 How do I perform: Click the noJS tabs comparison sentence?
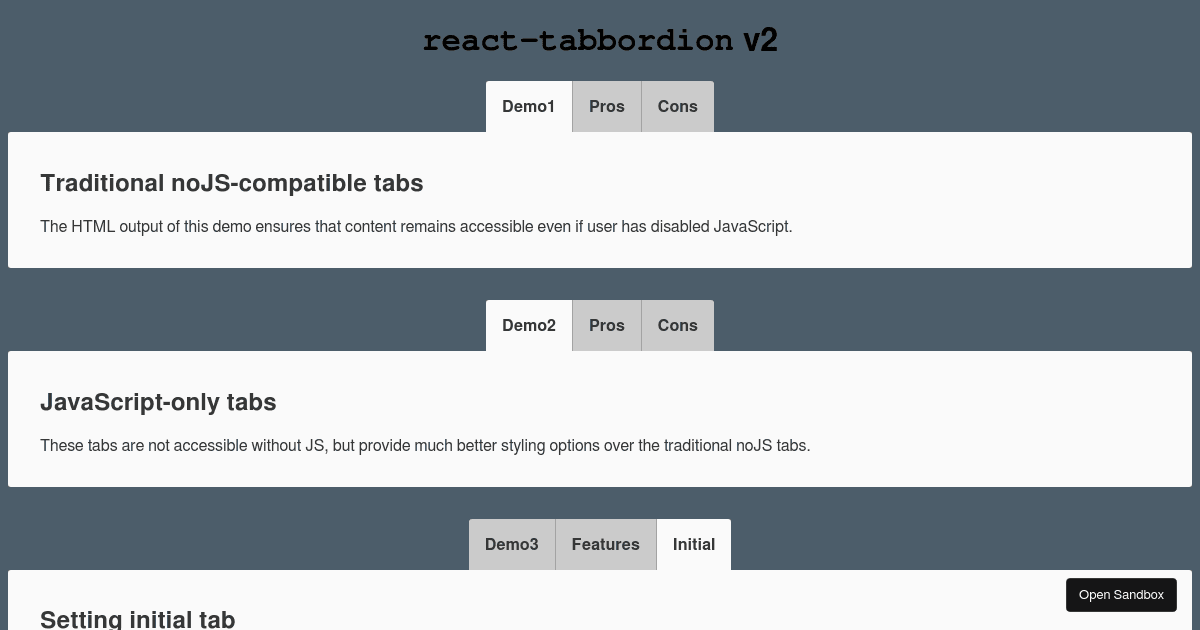(x=425, y=445)
